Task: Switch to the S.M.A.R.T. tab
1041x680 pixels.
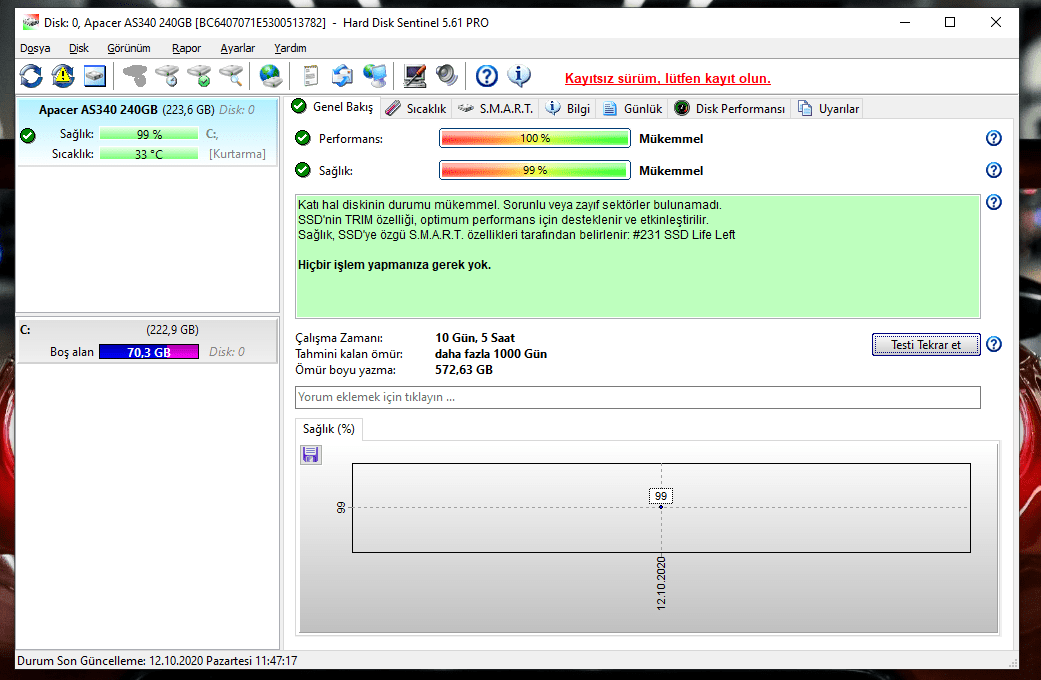Action: pyautogui.click(x=495, y=108)
